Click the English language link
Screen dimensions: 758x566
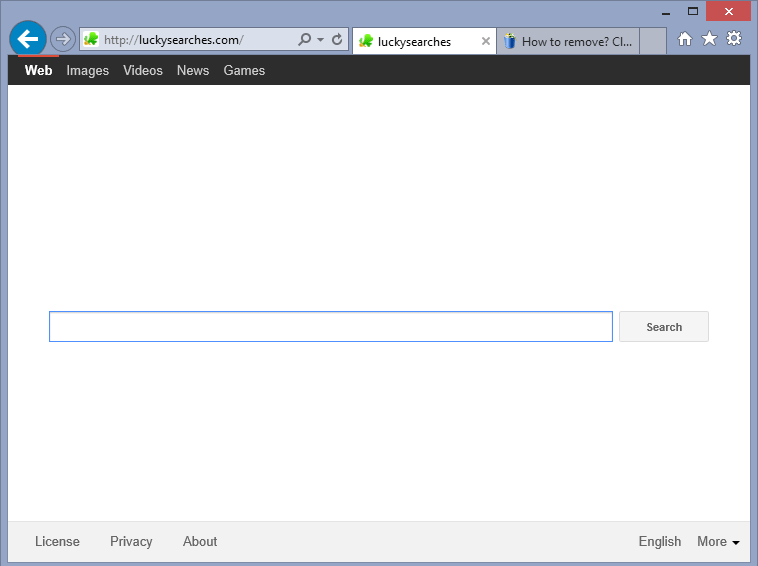[x=660, y=541]
